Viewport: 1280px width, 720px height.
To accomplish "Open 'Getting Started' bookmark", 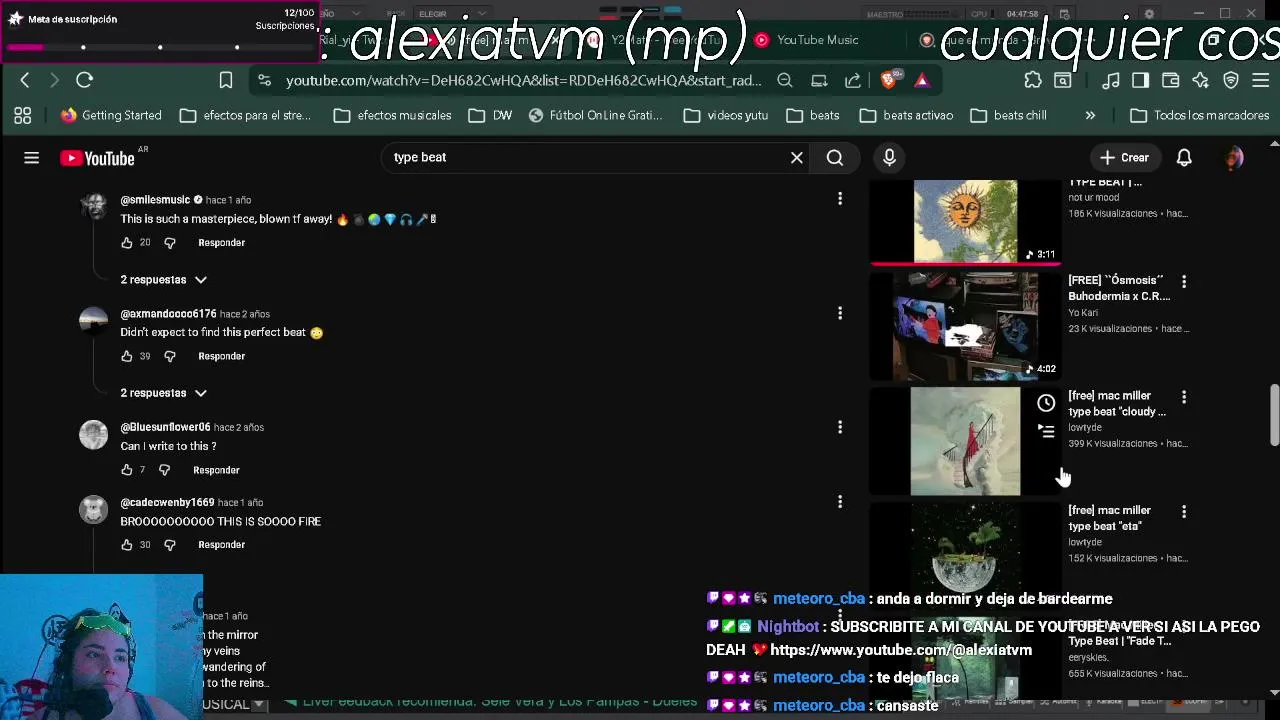I will (111, 115).
